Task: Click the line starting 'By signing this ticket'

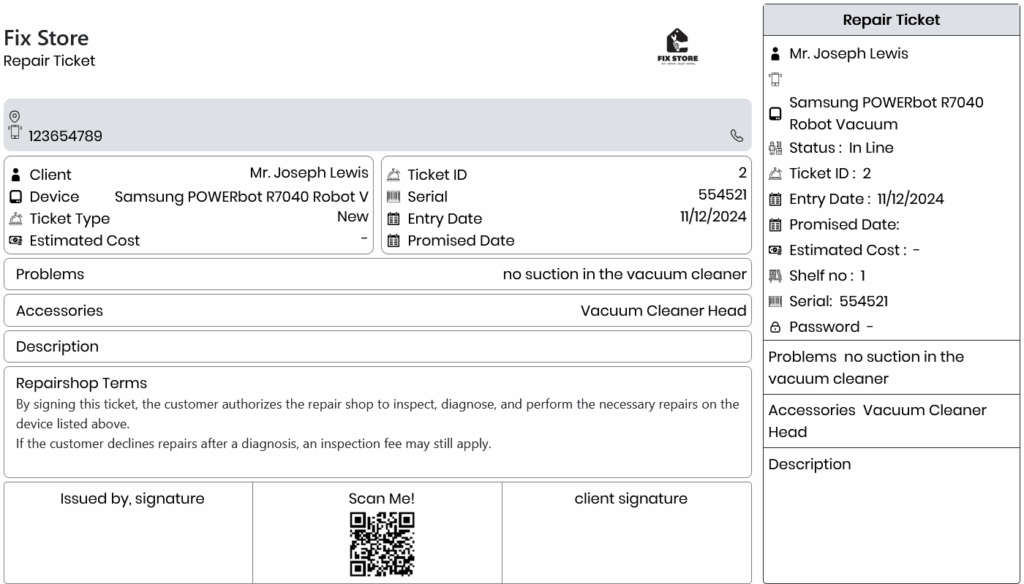Action: (377, 414)
